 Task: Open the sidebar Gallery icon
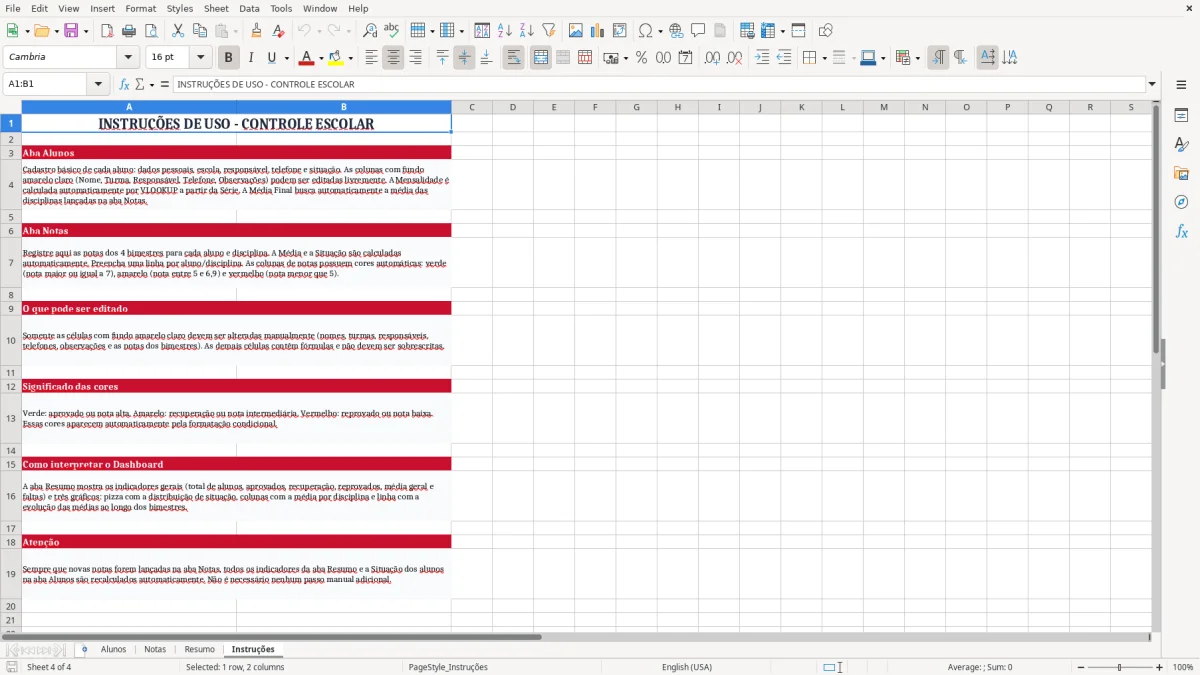tap(1181, 173)
